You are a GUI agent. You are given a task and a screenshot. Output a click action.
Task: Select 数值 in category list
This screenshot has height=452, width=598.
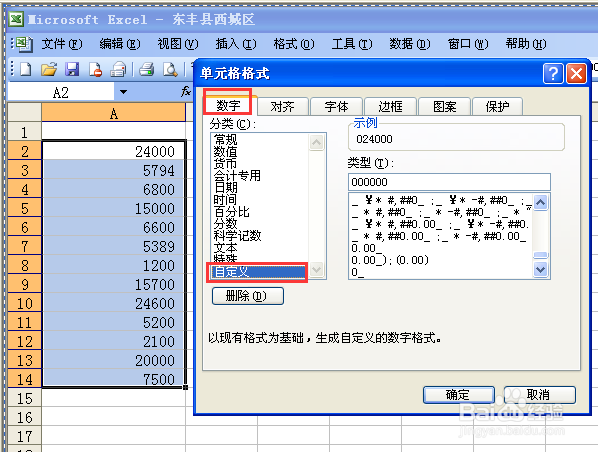[225, 152]
